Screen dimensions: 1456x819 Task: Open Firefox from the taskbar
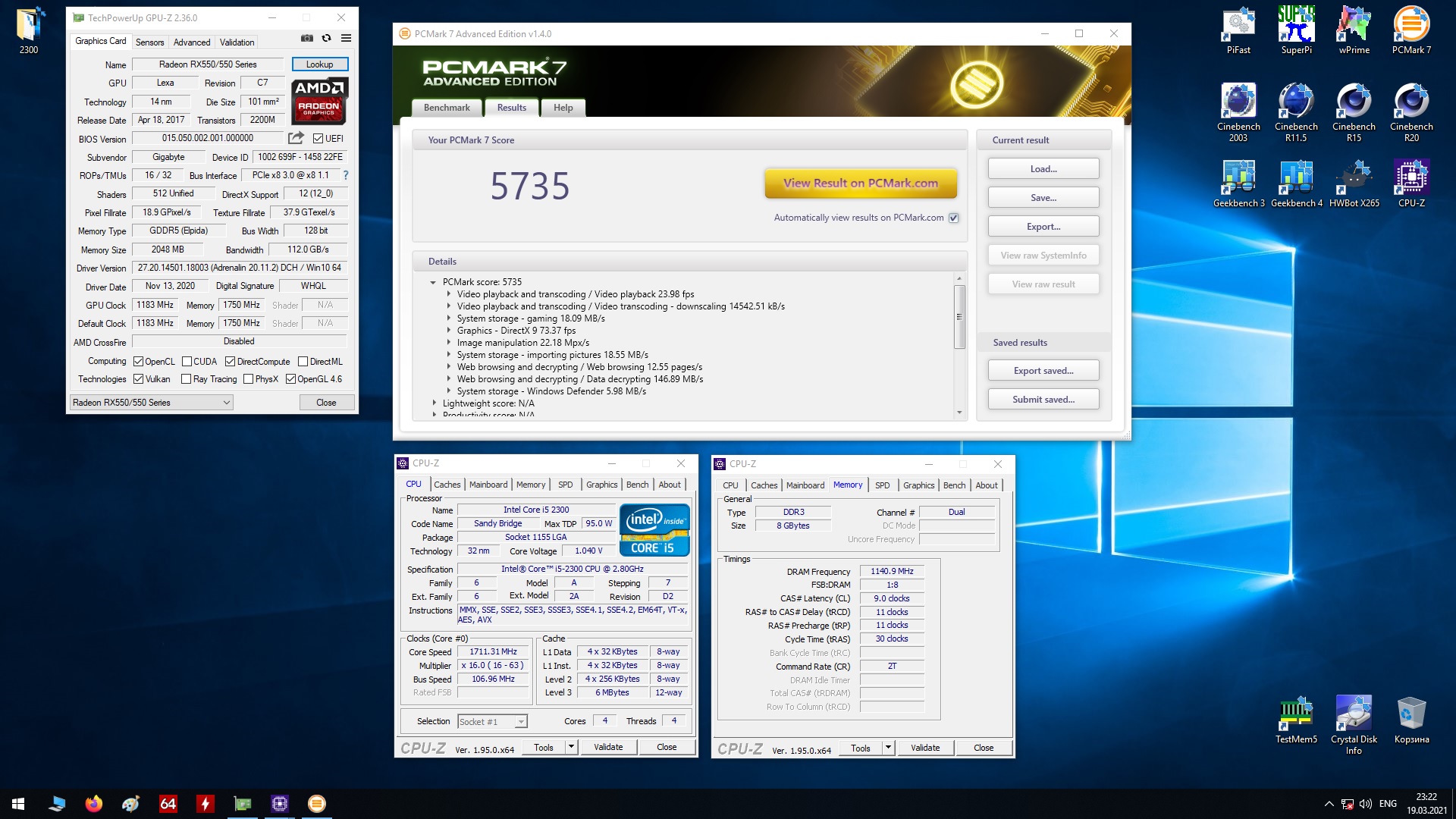tap(93, 804)
